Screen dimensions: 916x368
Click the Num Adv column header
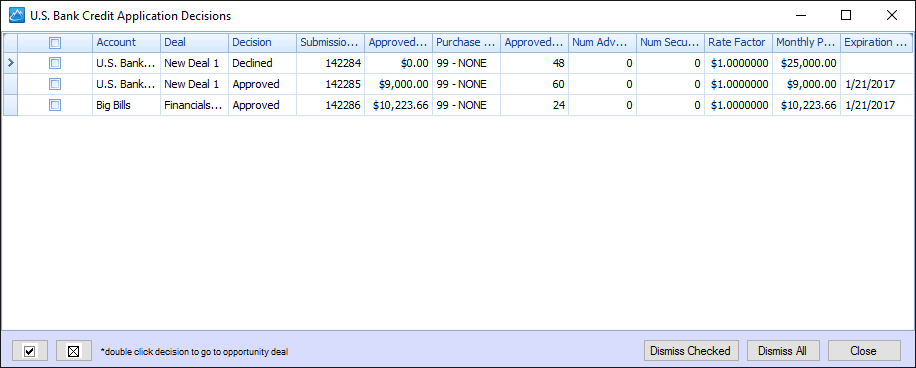click(602, 43)
